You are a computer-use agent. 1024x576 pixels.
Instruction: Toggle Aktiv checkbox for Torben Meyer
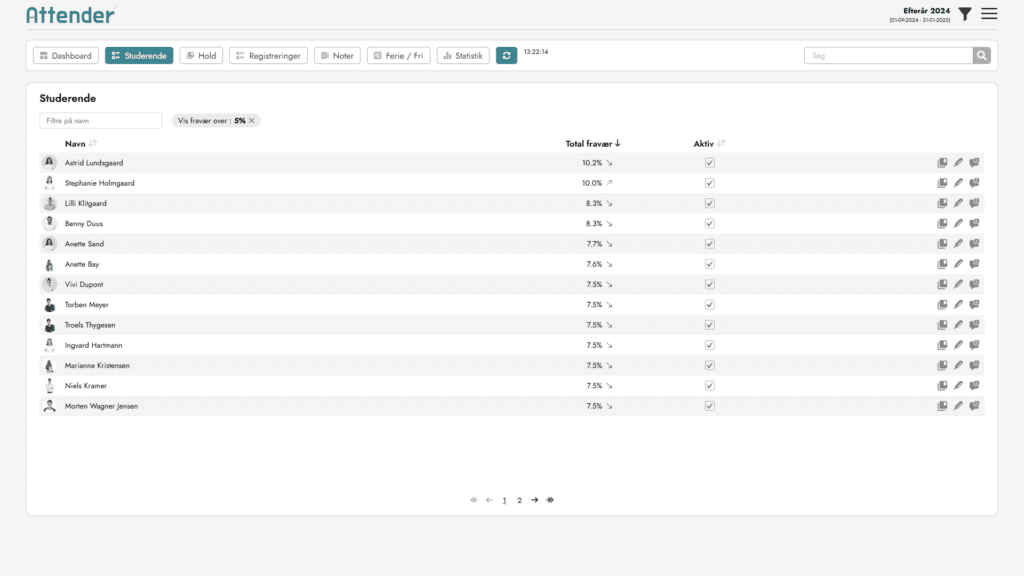709,305
